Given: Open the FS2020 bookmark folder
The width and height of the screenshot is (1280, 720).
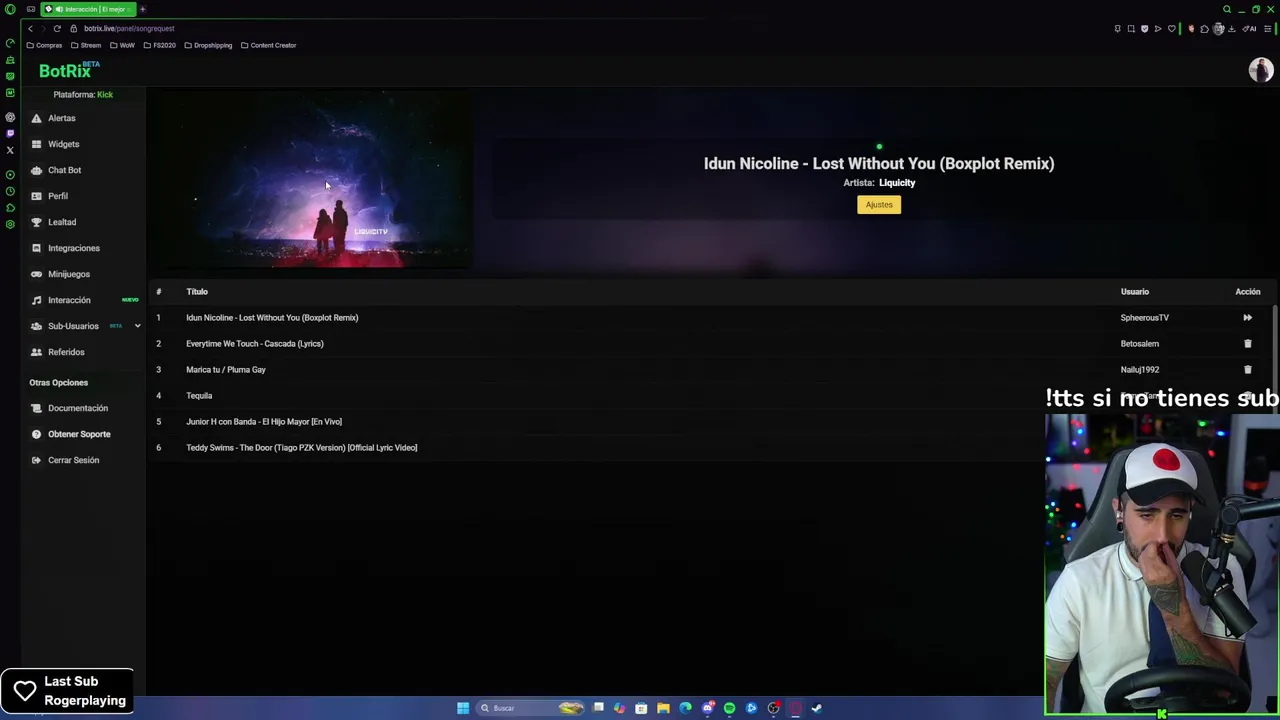Looking at the screenshot, I should click(x=159, y=45).
